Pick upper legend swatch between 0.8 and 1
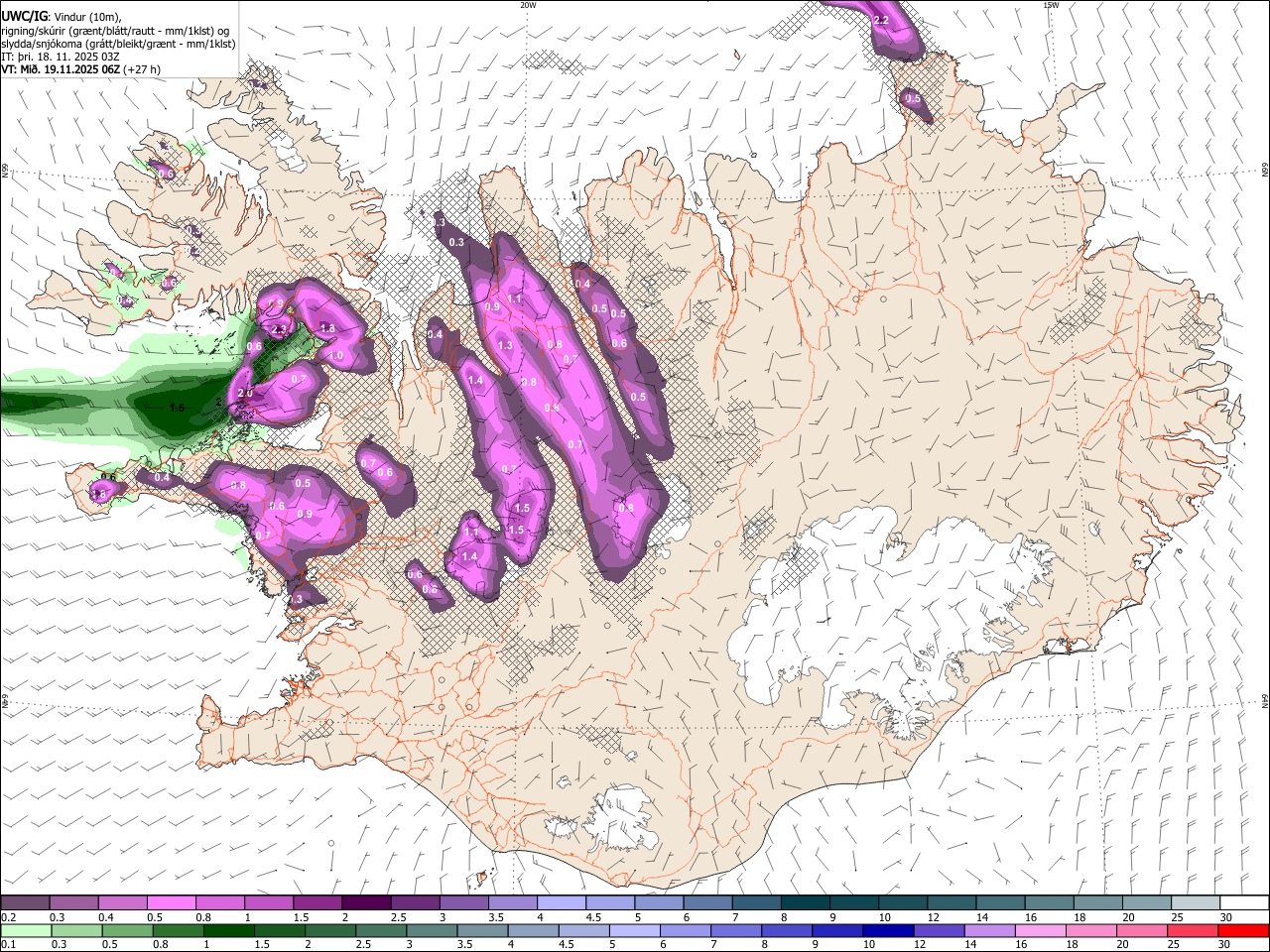 click(219, 903)
